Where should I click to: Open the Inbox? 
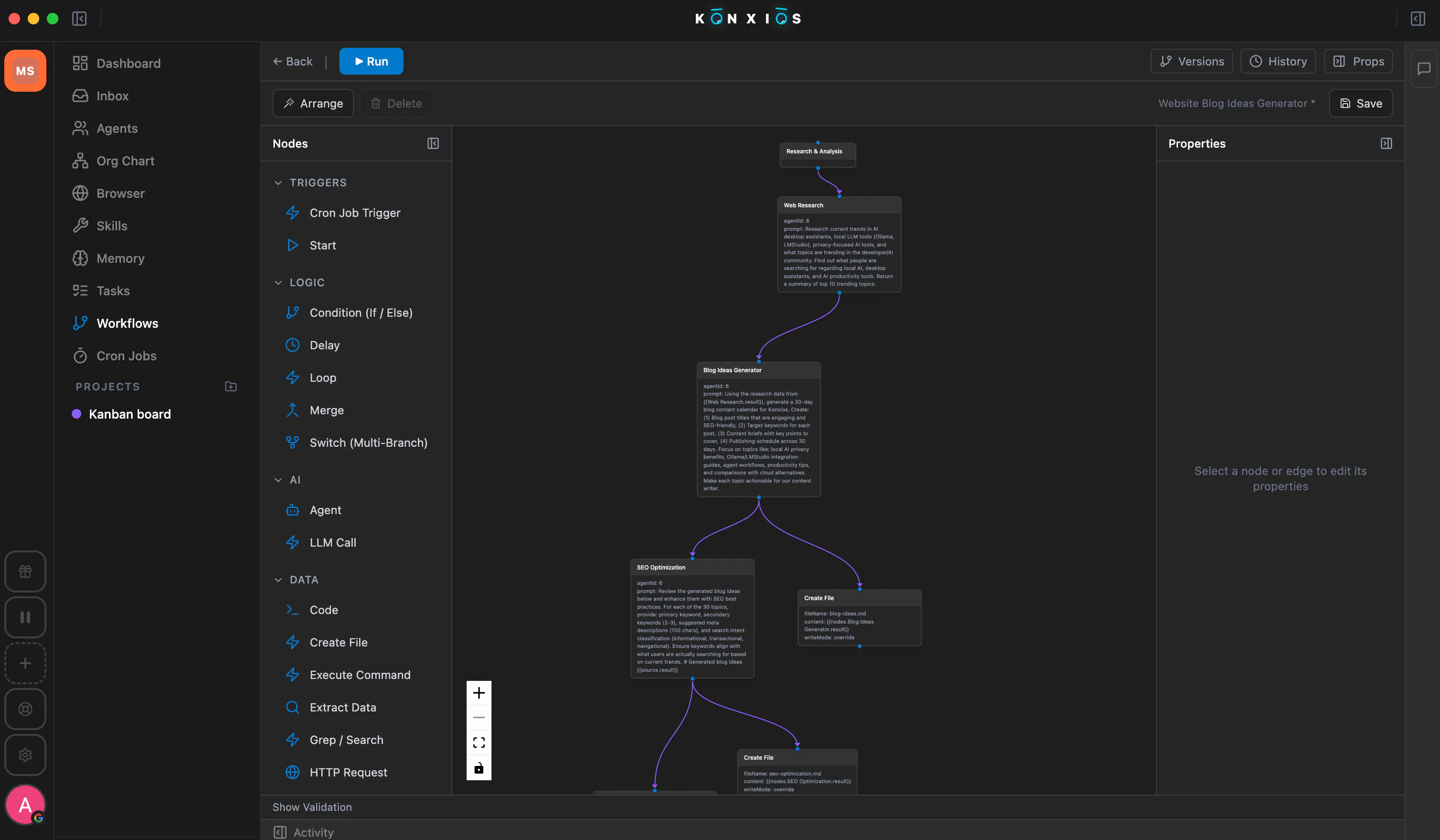tap(100, 96)
